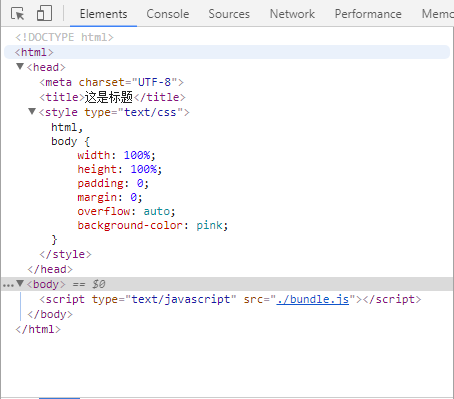
Task: Open the Performance tab
Action: click(368, 14)
